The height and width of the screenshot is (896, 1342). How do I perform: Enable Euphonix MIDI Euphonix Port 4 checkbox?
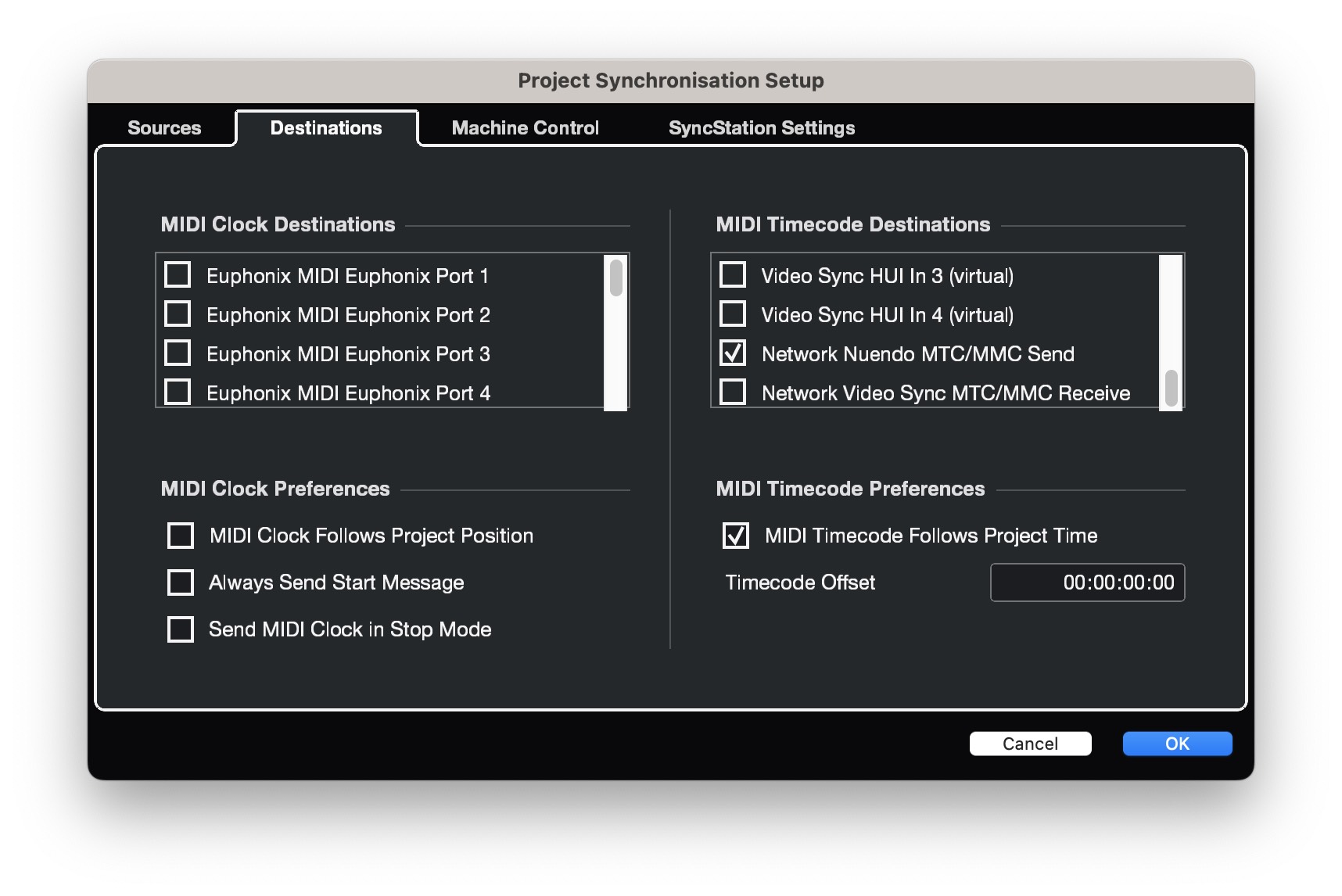tap(178, 392)
